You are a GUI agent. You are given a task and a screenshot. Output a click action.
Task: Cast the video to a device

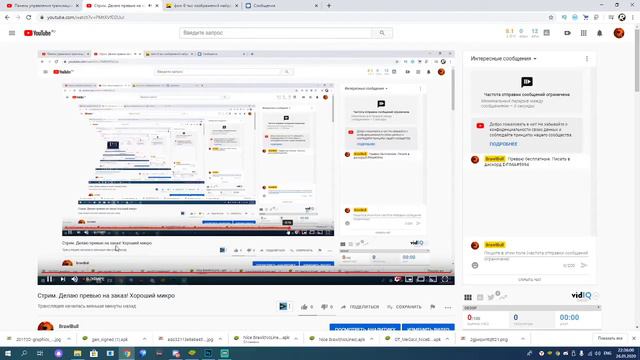[x=433, y=279]
